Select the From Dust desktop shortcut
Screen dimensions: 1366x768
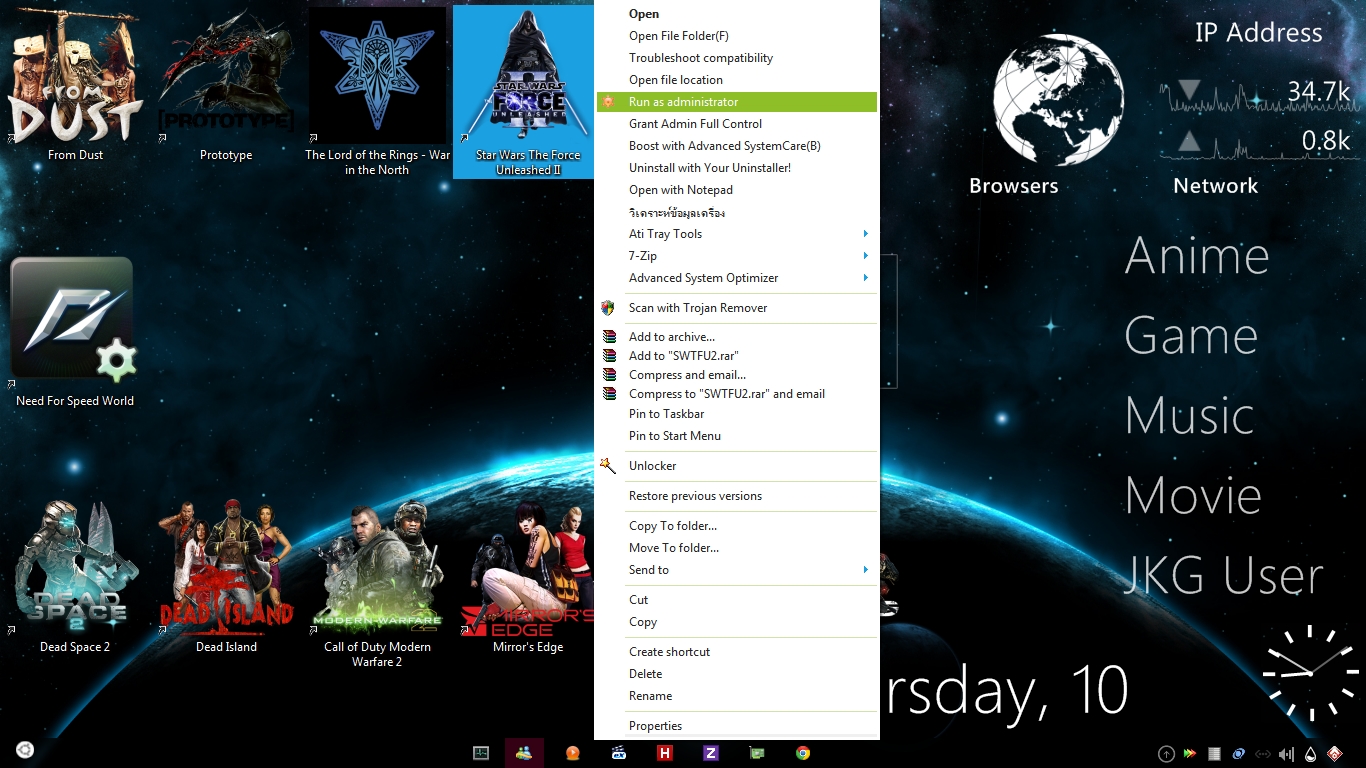(75, 84)
